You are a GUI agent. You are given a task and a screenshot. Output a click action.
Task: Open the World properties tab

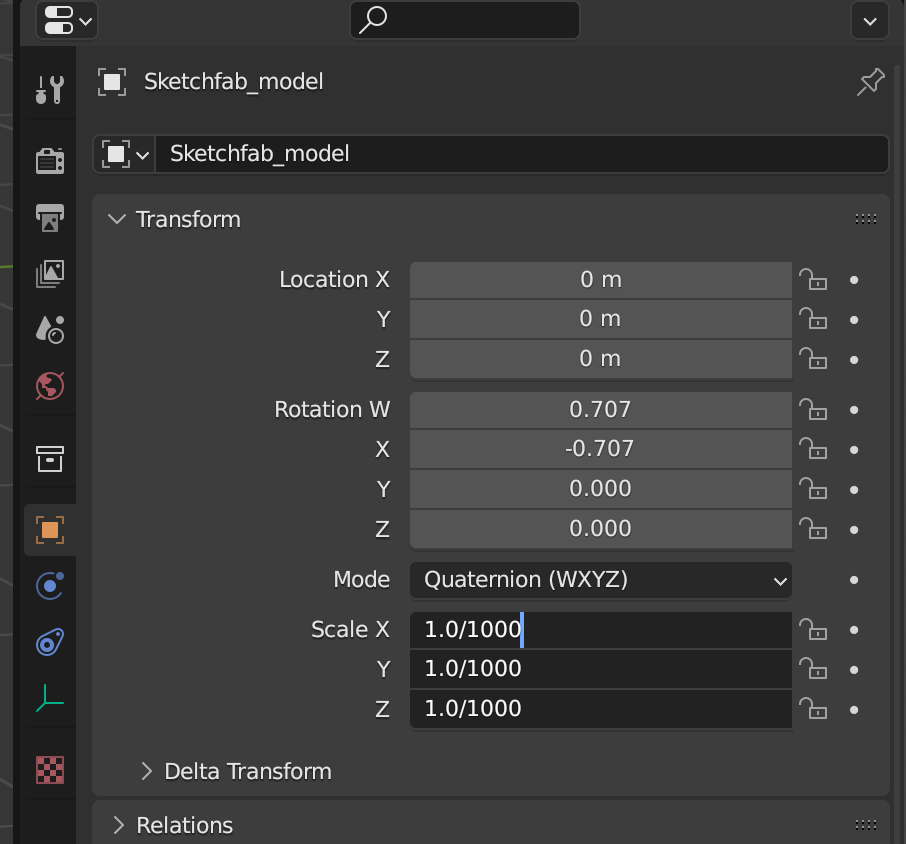coord(49,386)
